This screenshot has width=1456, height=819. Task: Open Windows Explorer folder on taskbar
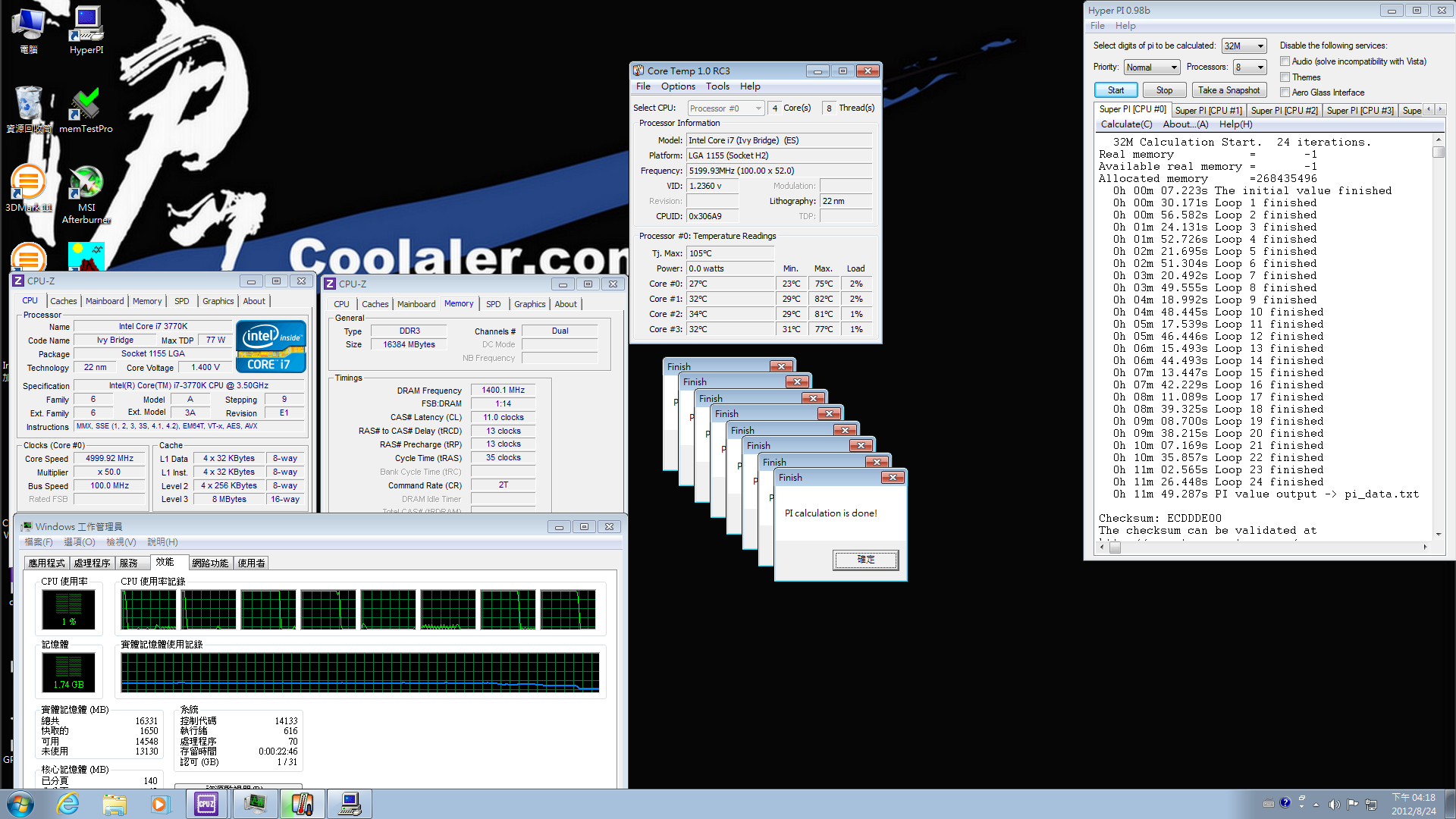tap(115, 804)
